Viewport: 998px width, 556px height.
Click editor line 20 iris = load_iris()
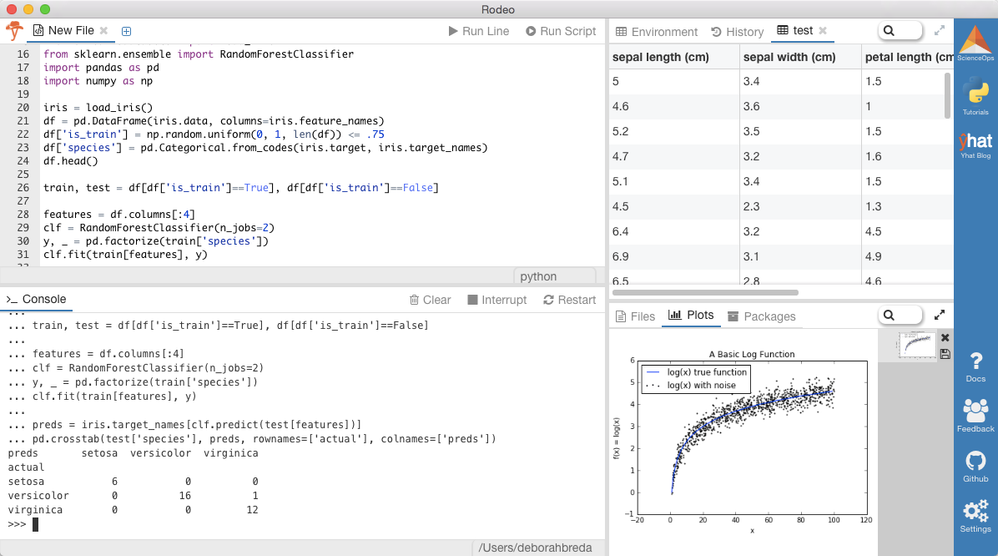click(98, 108)
